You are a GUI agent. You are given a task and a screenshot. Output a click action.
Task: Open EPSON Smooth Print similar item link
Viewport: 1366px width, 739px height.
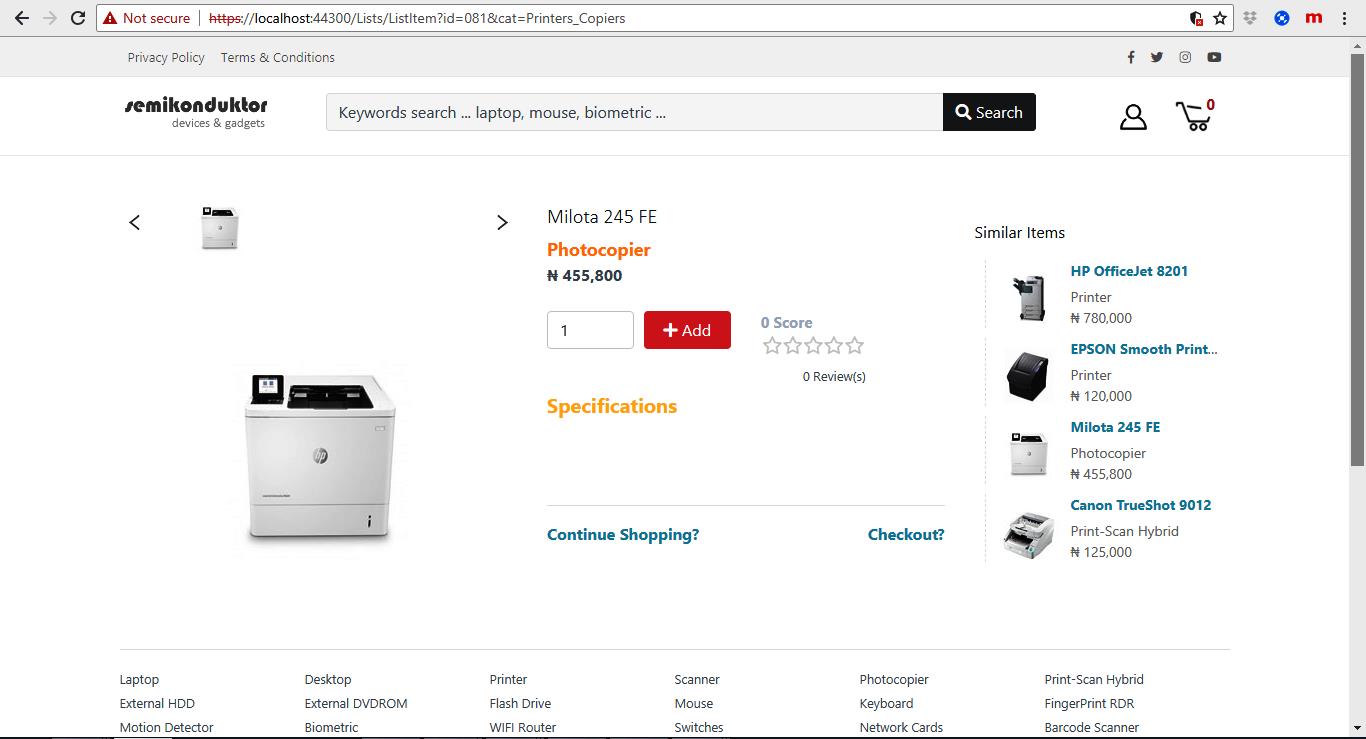coord(1144,349)
